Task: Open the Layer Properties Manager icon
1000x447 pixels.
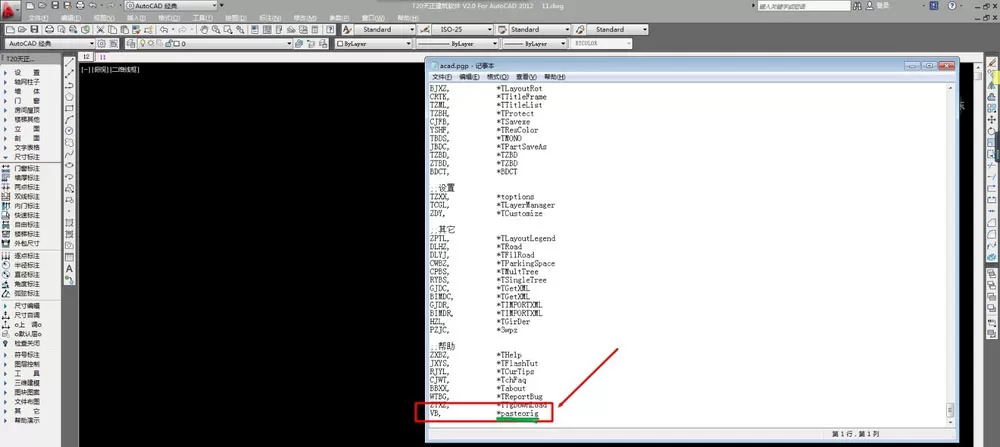Action: 131,43
